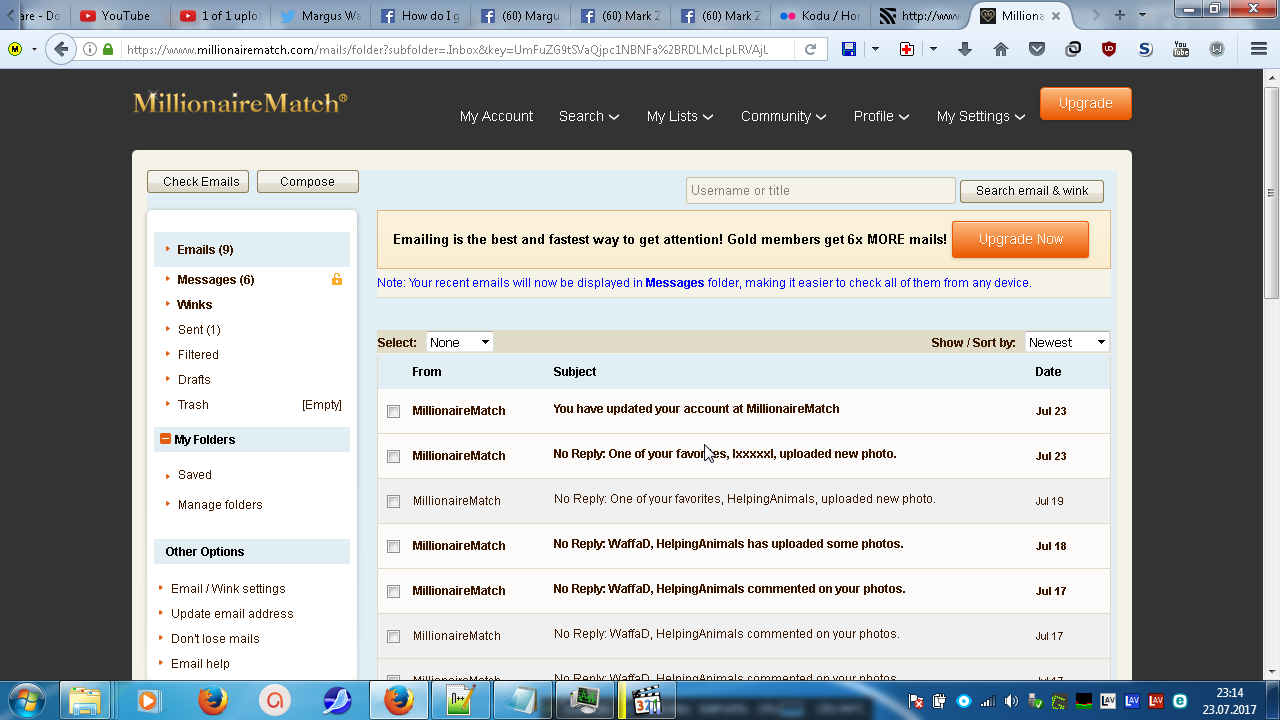Click the Compose button
Screen dimensions: 1280x720
coord(308,182)
